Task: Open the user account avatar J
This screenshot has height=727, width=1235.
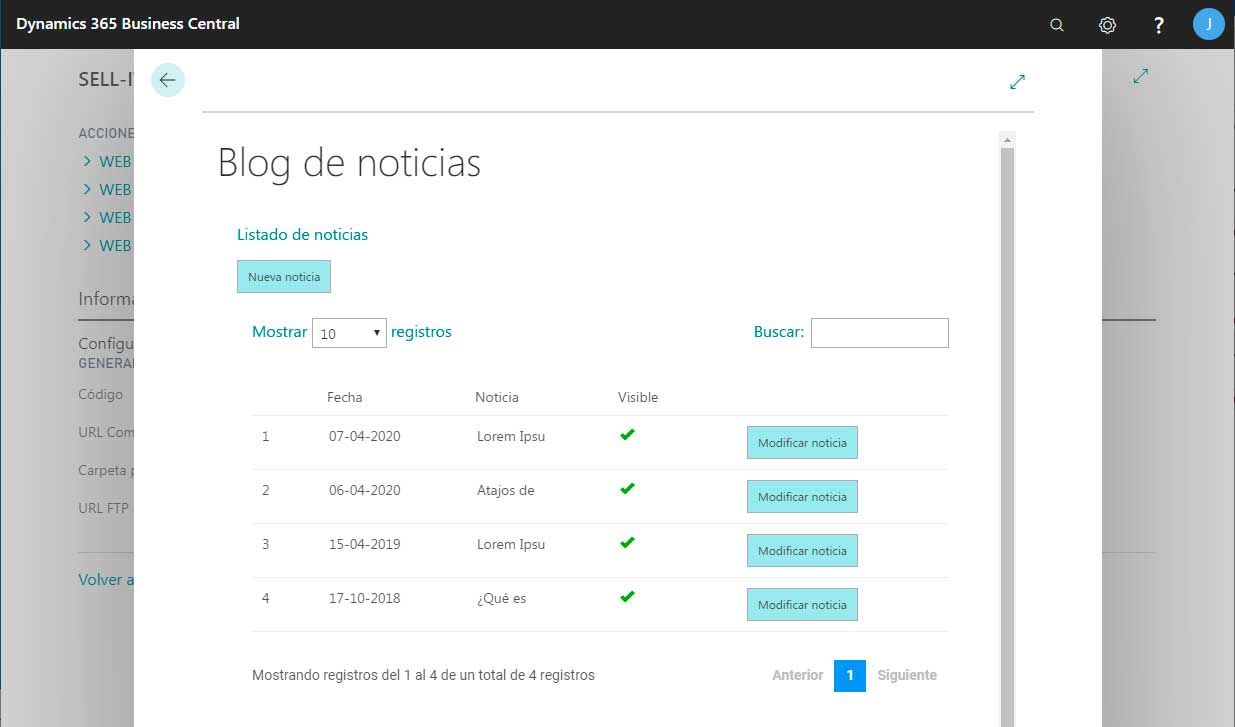Action: (1209, 24)
